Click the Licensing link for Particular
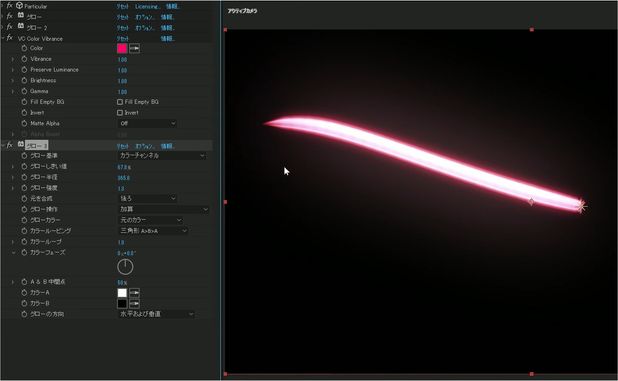The width and height of the screenshot is (618, 381). pyautogui.click(x=147, y=6)
